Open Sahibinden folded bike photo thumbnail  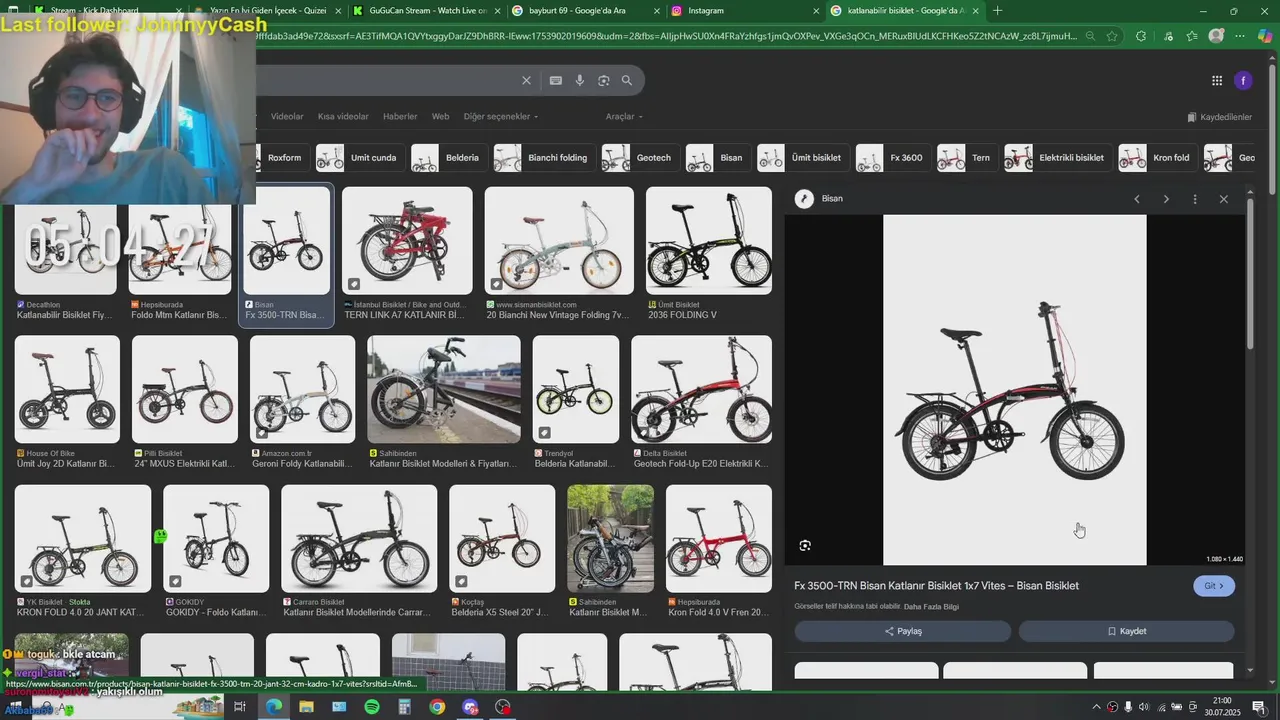[x=444, y=389]
